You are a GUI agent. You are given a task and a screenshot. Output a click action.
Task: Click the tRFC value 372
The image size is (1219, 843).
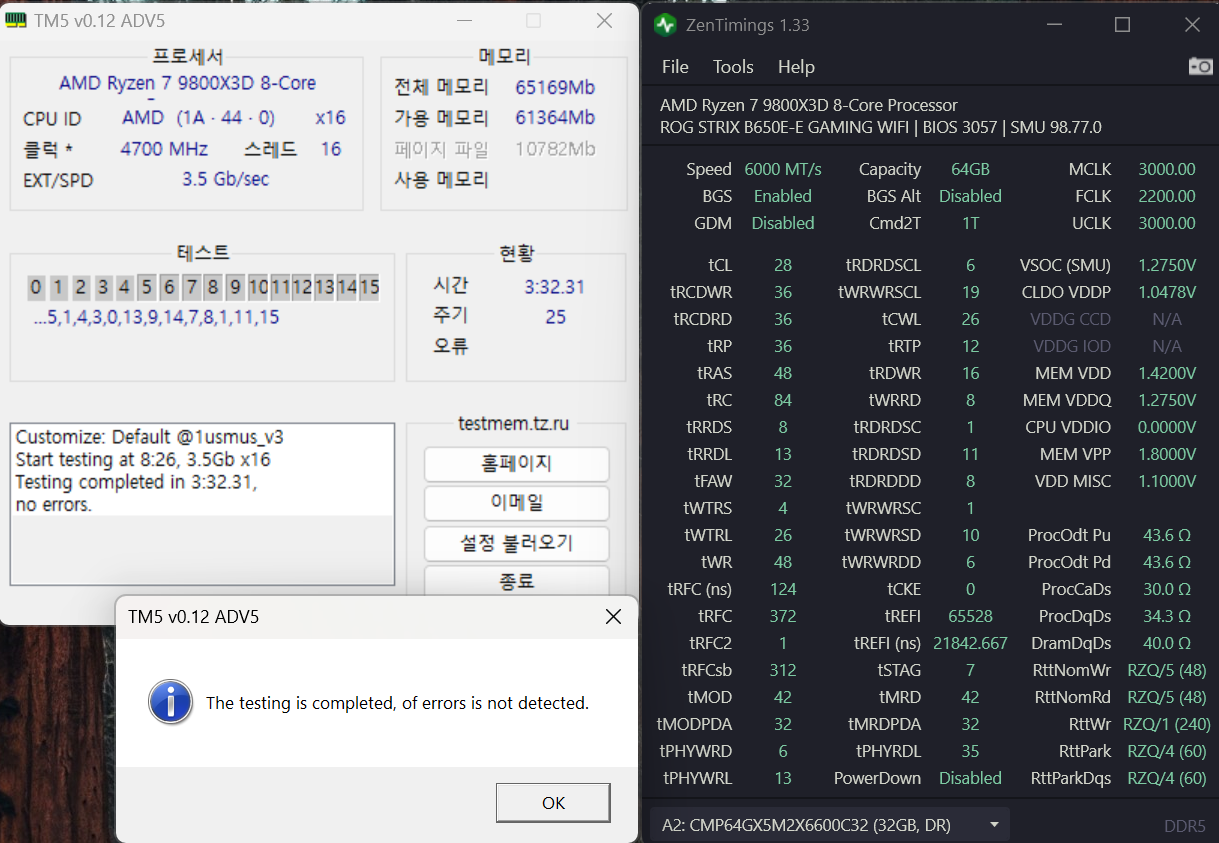click(x=783, y=616)
